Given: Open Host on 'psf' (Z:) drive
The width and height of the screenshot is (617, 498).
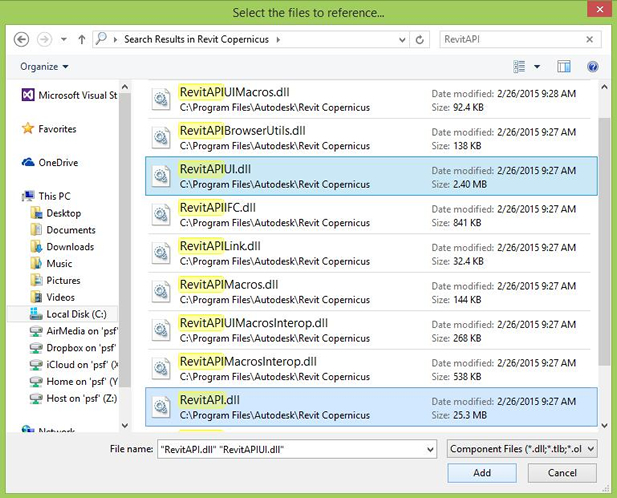Looking at the screenshot, I should click(x=74, y=398).
